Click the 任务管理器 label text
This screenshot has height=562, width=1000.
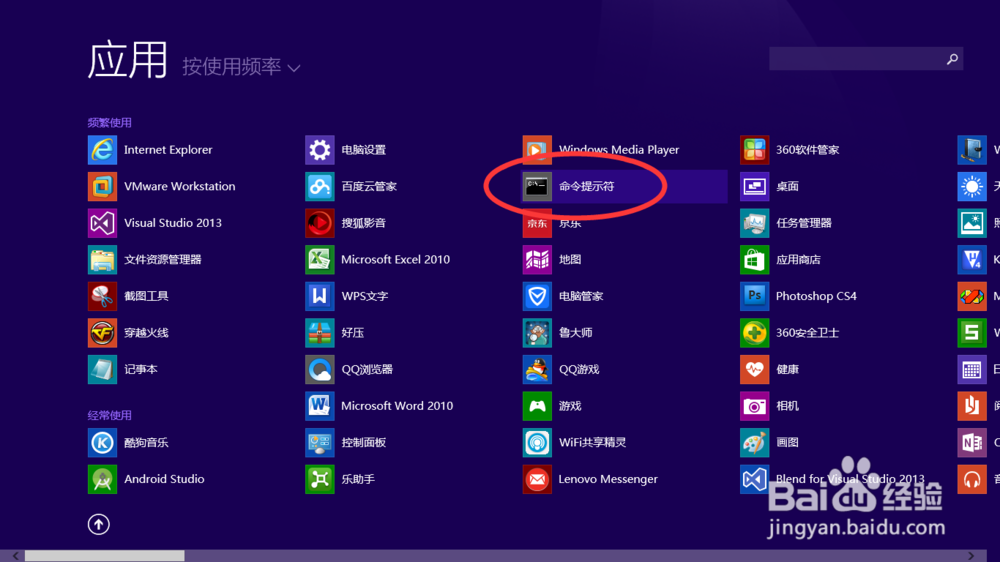[x=804, y=223]
